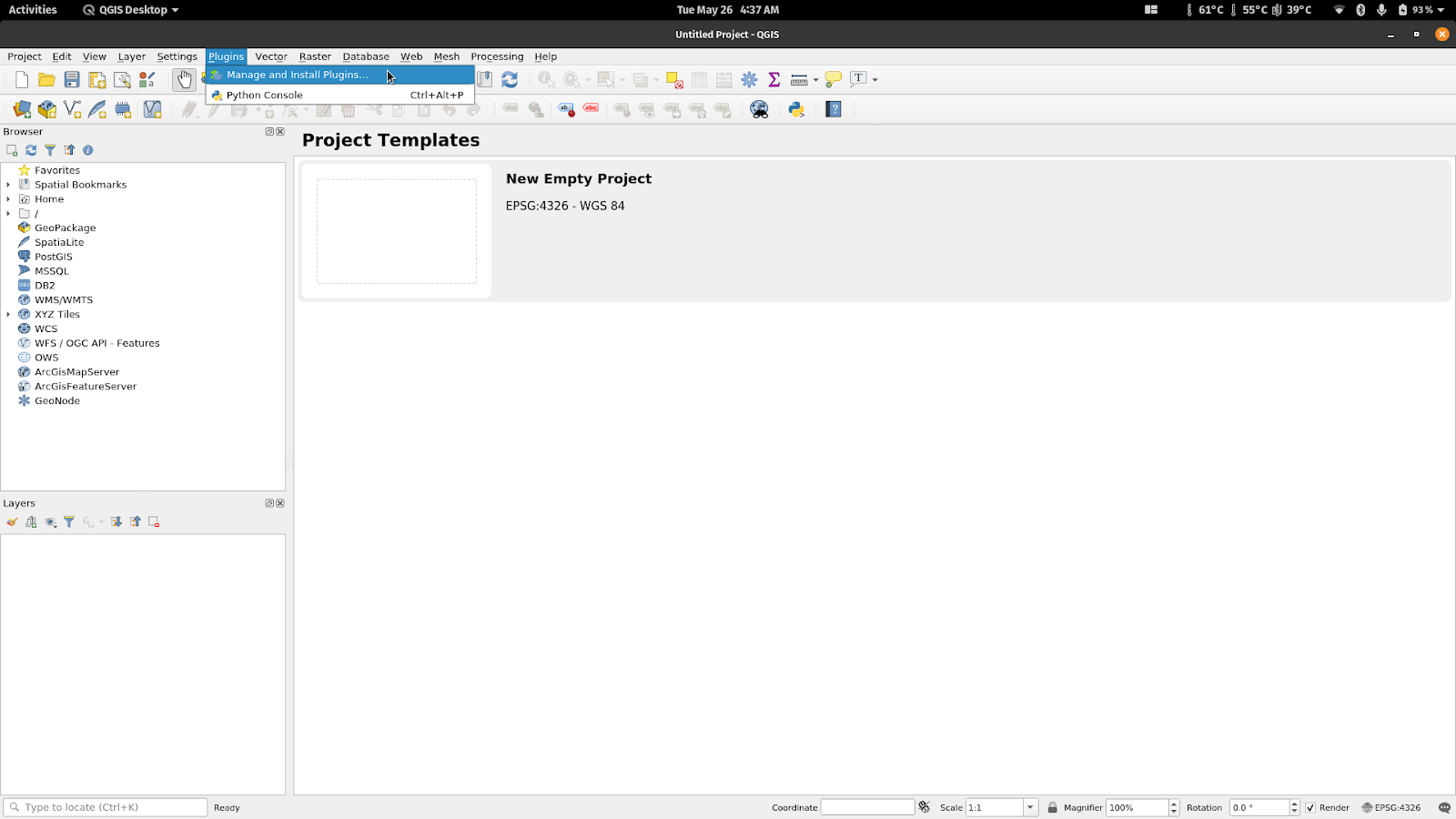Click New GeoPackage Layer icon
Screen dimensions: 1456x819
tap(47, 109)
